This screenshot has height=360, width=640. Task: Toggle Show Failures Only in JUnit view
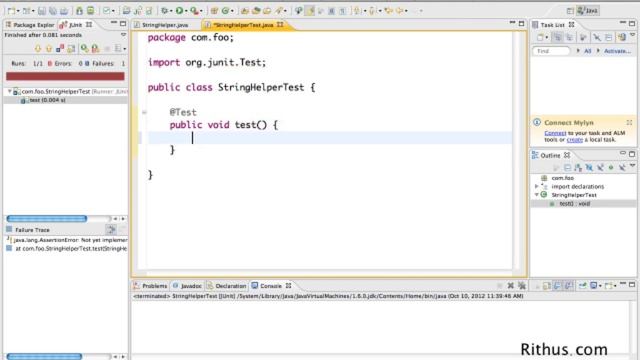(x=60, y=49)
